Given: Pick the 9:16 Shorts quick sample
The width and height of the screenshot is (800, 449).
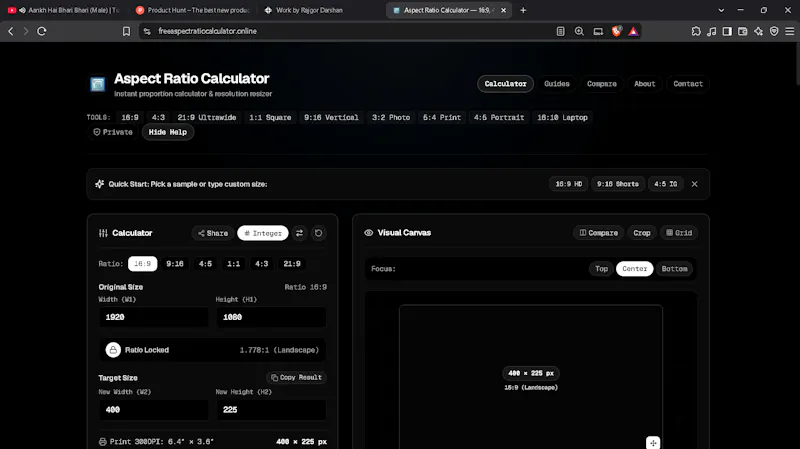Looking at the screenshot, I should coord(618,184).
